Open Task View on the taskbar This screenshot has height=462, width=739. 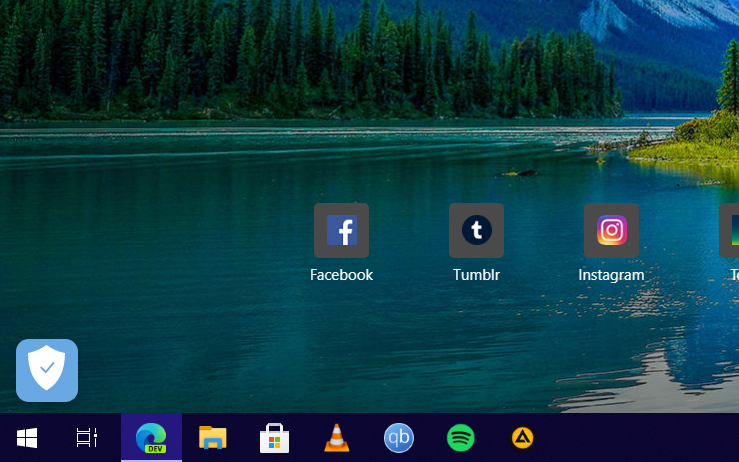(87, 437)
